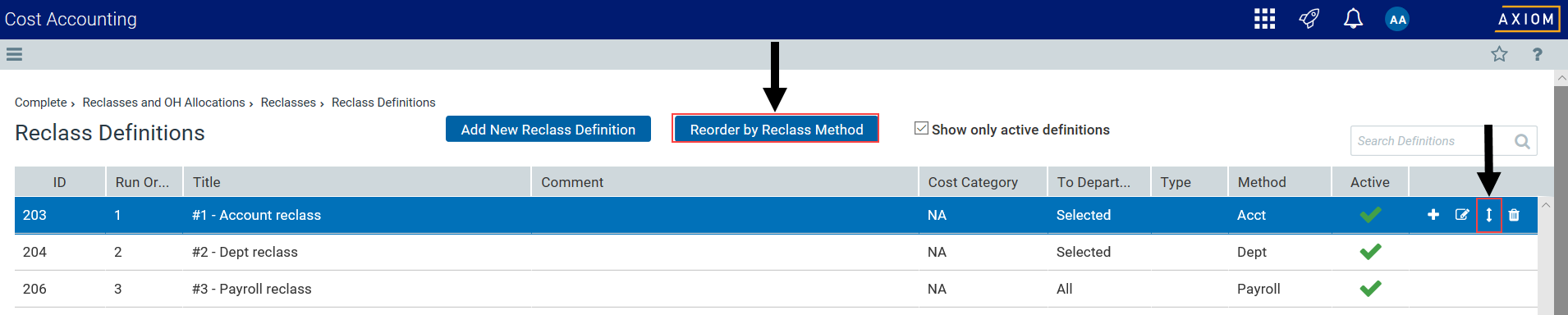
Task: Click the page vertical scrollbar
Action: pyautogui.click(x=1561, y=199)
